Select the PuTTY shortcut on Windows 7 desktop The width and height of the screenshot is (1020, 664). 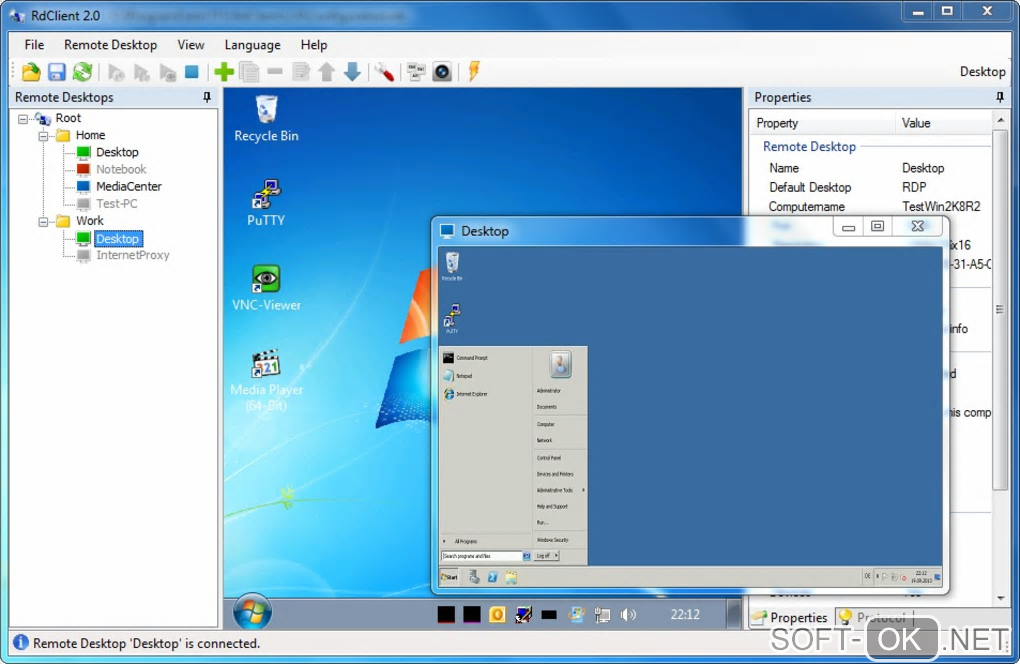tap(266, 203)
